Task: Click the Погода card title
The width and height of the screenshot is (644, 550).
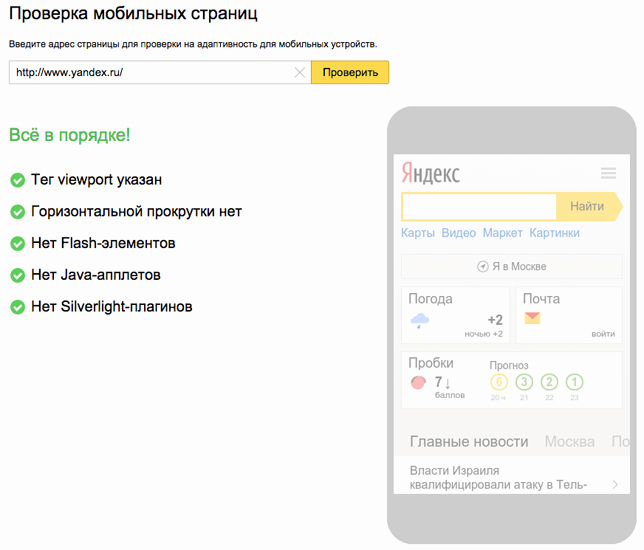Action: point(430,299)
